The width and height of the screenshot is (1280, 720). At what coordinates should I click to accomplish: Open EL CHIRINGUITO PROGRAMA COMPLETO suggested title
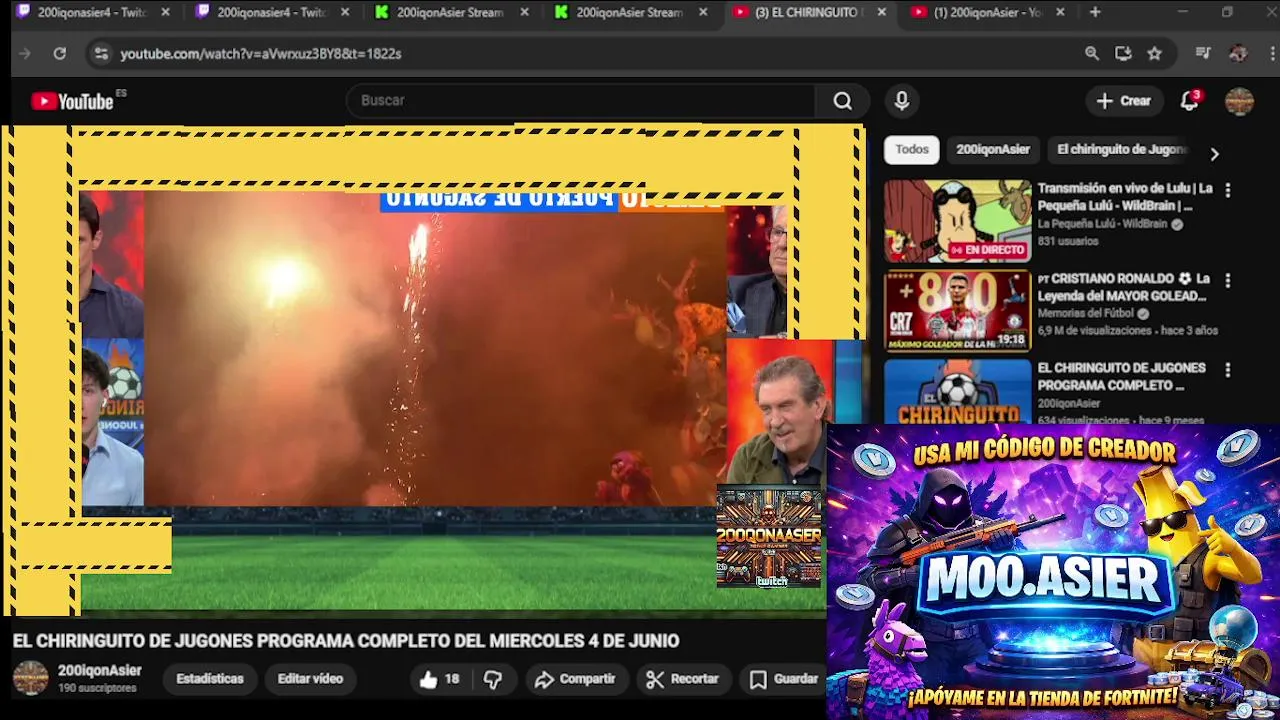point(1121,376)
